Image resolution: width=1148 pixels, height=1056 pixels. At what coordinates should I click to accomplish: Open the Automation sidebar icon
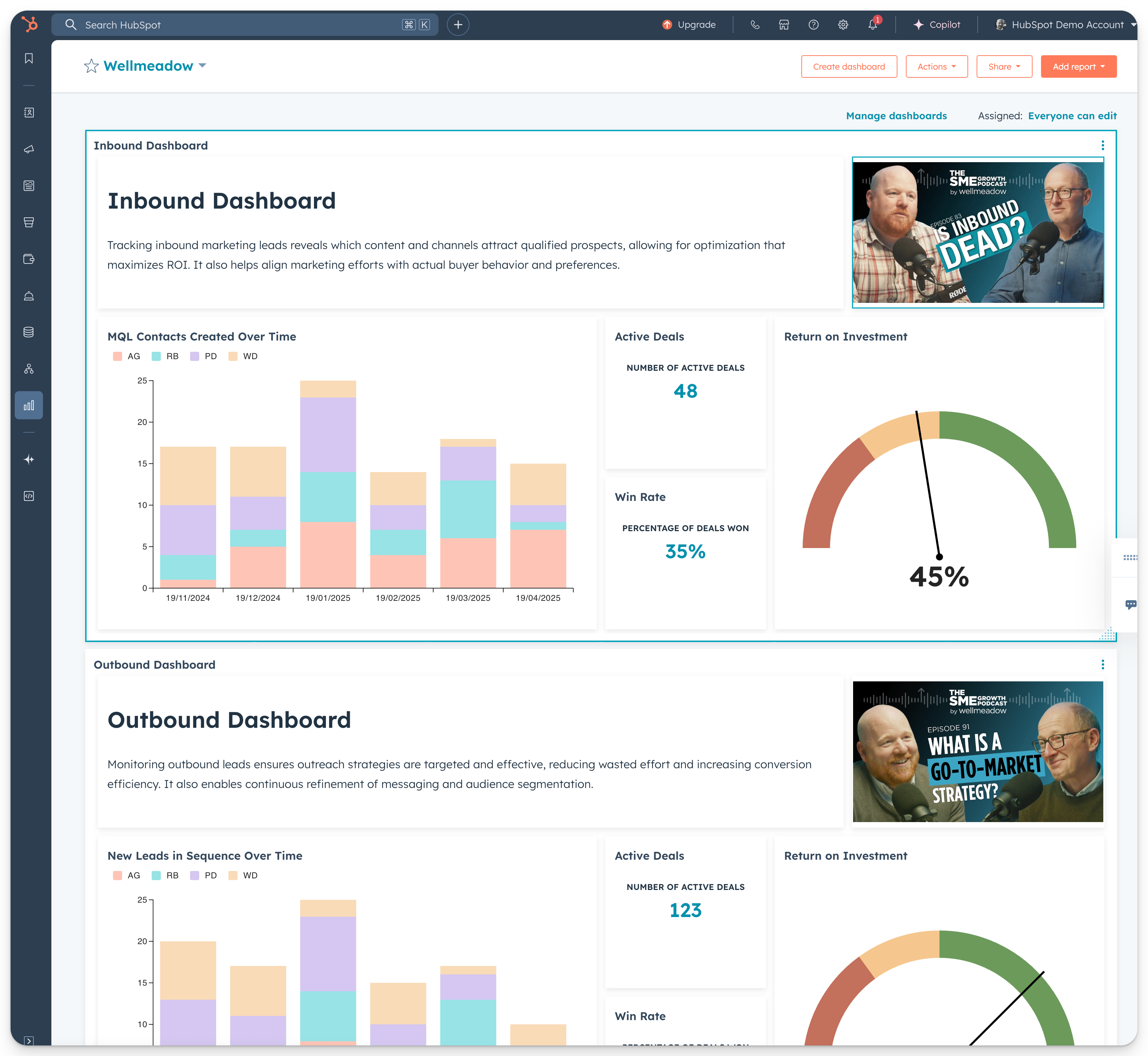(29, 369)
